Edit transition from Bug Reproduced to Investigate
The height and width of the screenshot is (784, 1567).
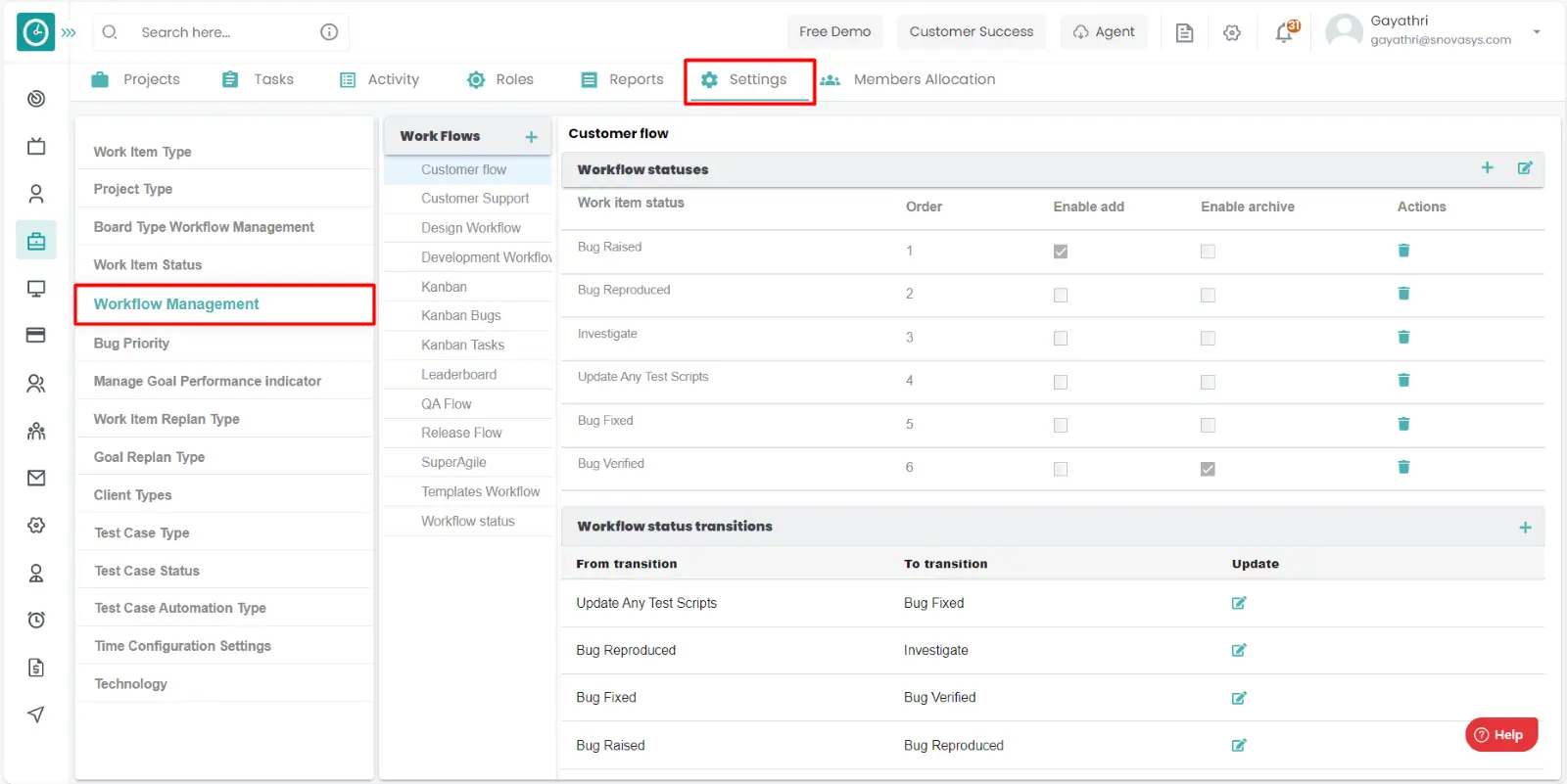coord(1239,650)
